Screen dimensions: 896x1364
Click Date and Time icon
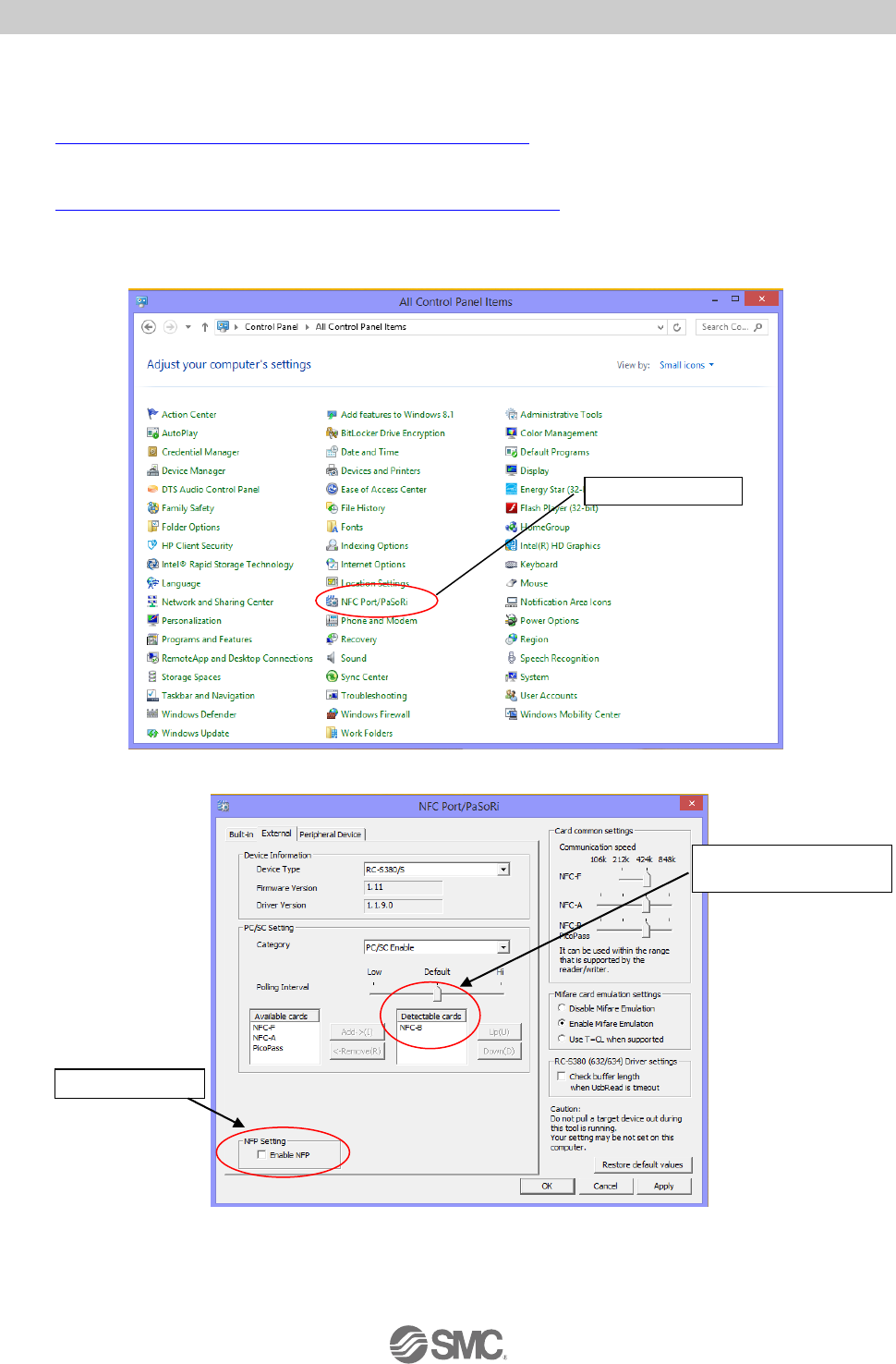(332, 452)
